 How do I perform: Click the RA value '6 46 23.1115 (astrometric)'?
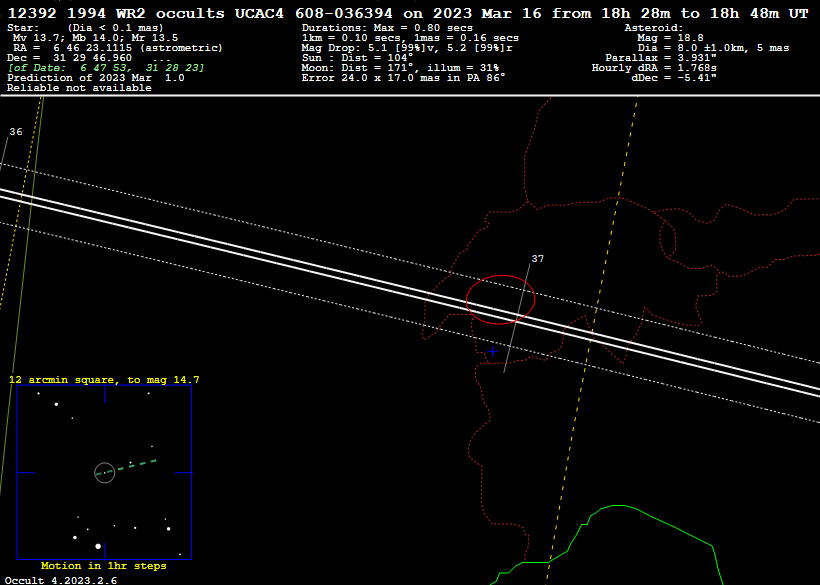point(138,48)
